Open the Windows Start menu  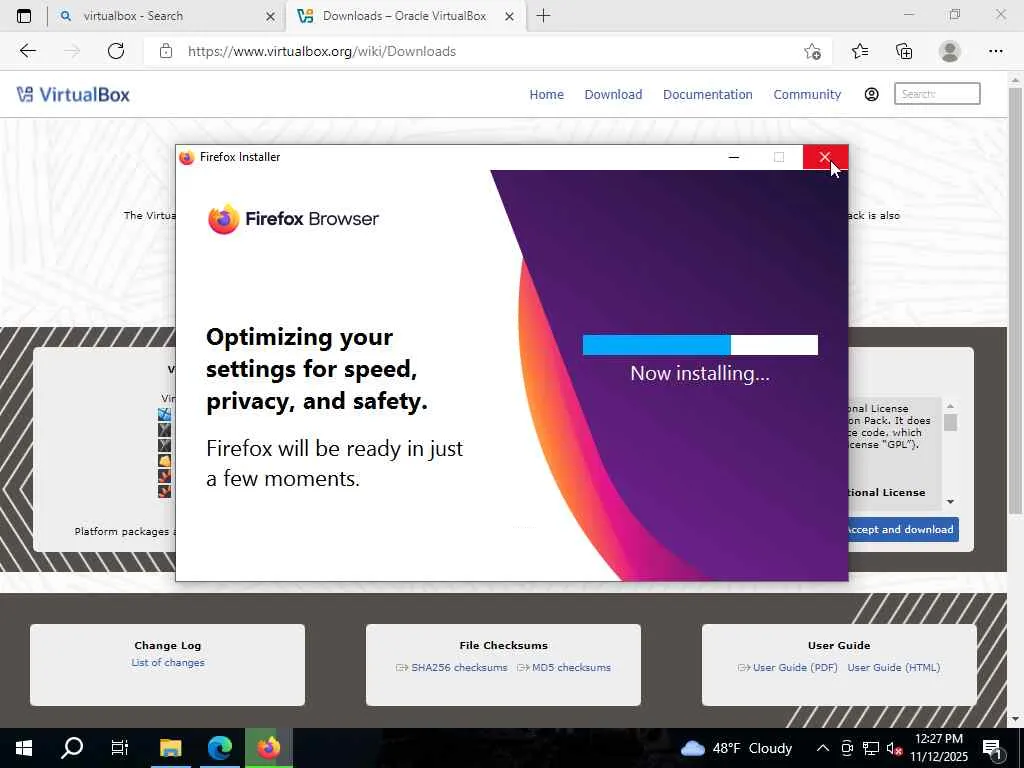tap(24, 748)
